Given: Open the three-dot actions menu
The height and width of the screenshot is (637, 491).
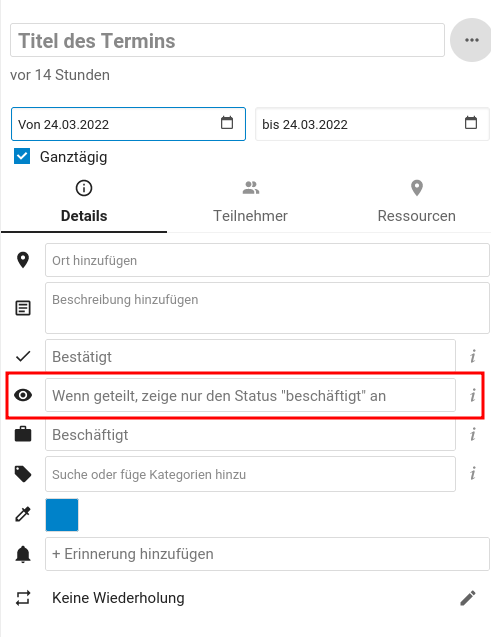Looking at the screenshot, I should (471, 40).
